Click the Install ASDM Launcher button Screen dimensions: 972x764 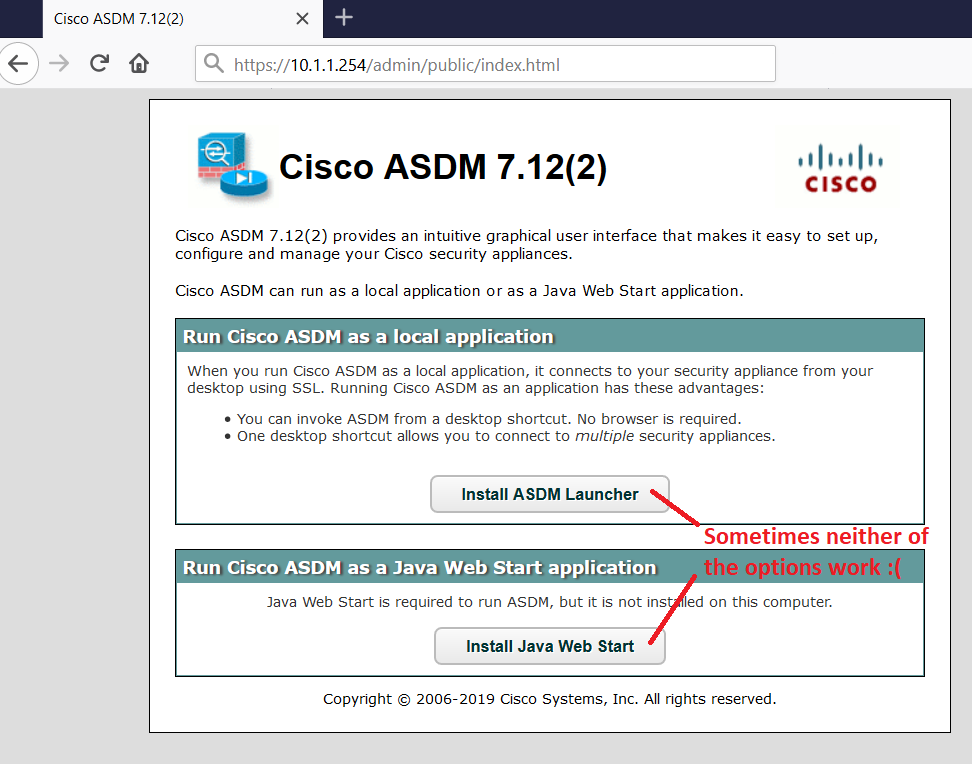[549, 494]
